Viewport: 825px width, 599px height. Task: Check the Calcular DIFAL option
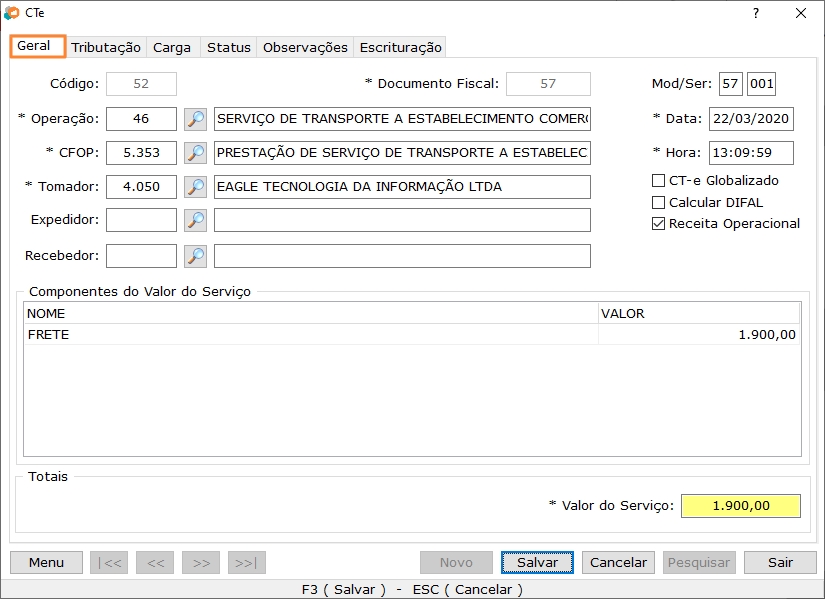point(657,202)
